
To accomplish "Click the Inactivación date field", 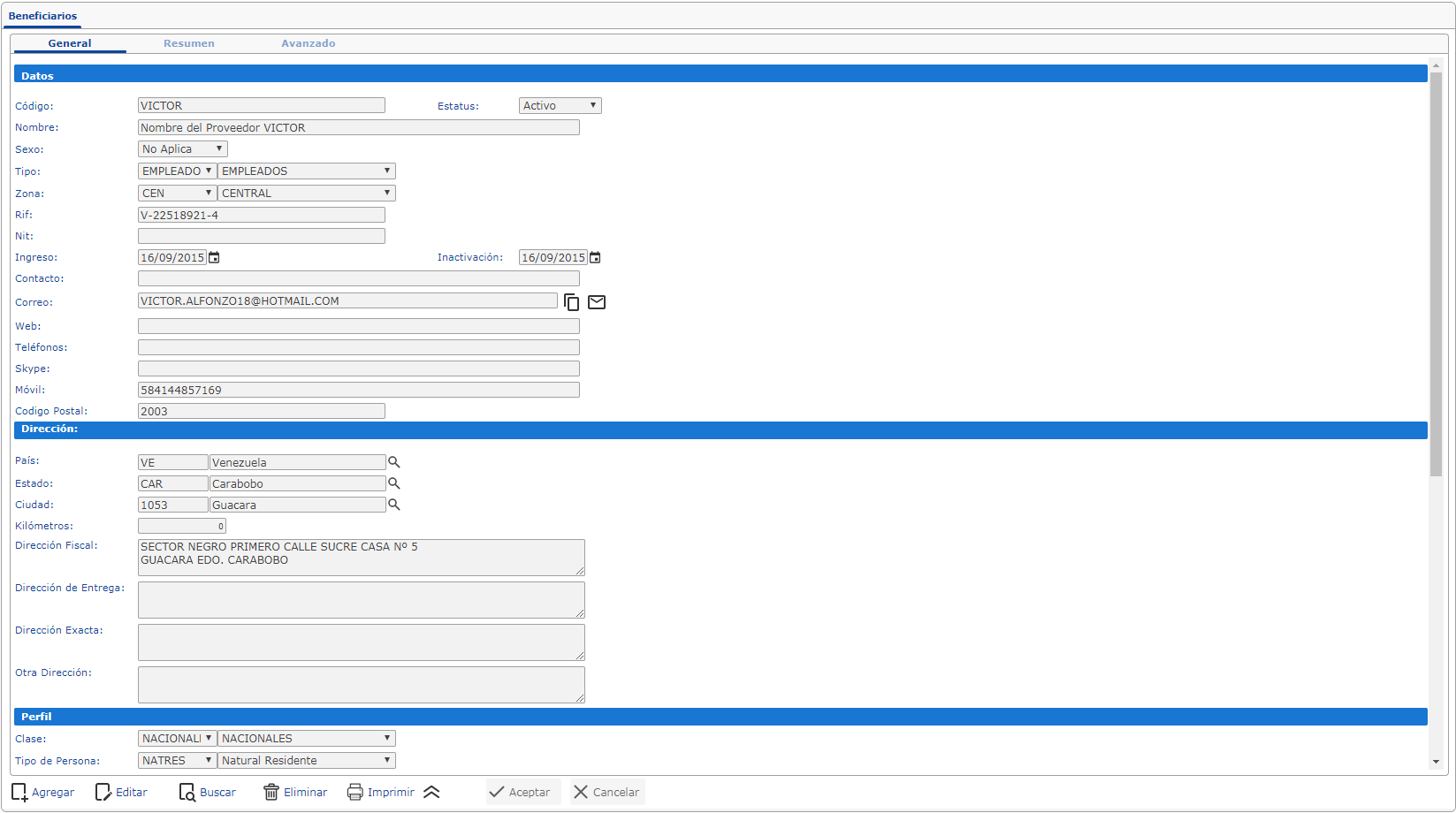I will (553, 257).
